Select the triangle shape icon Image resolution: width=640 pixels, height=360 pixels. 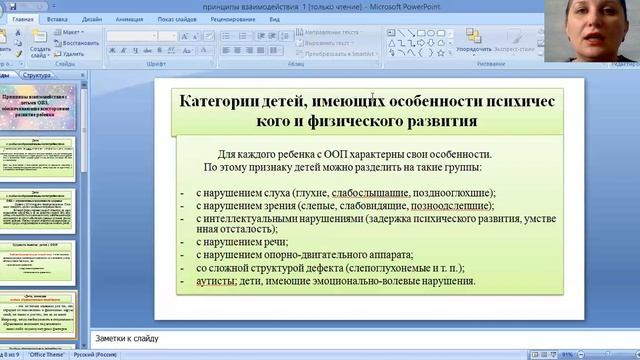391,43
